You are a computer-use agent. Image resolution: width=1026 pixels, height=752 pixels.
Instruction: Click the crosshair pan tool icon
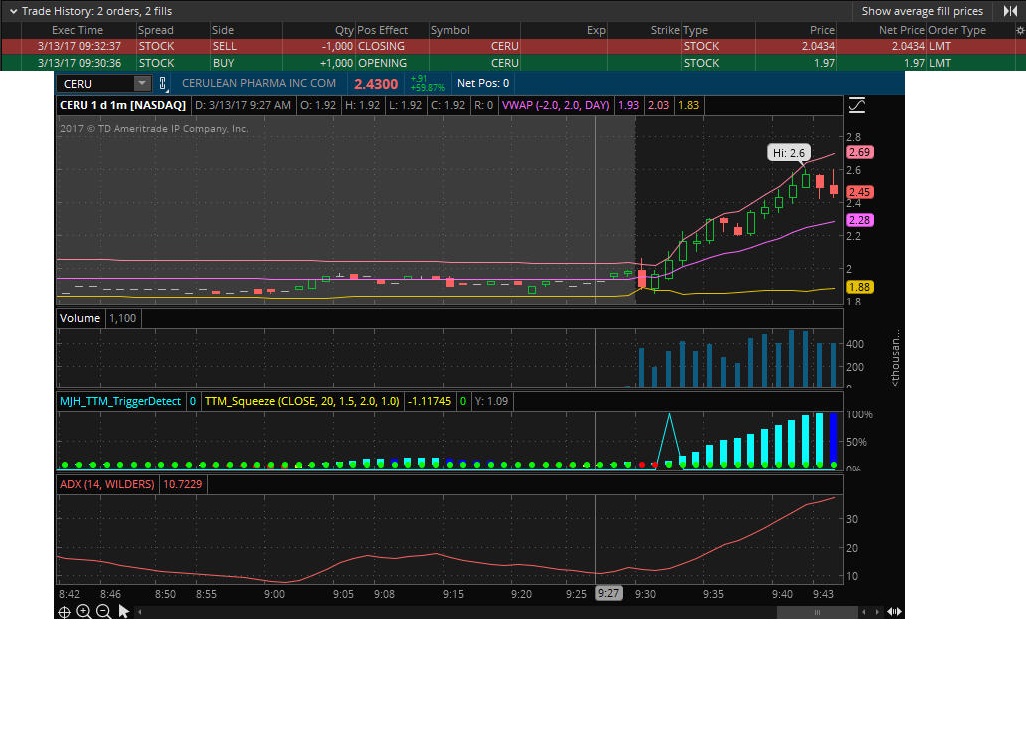(x=64, y=612)
